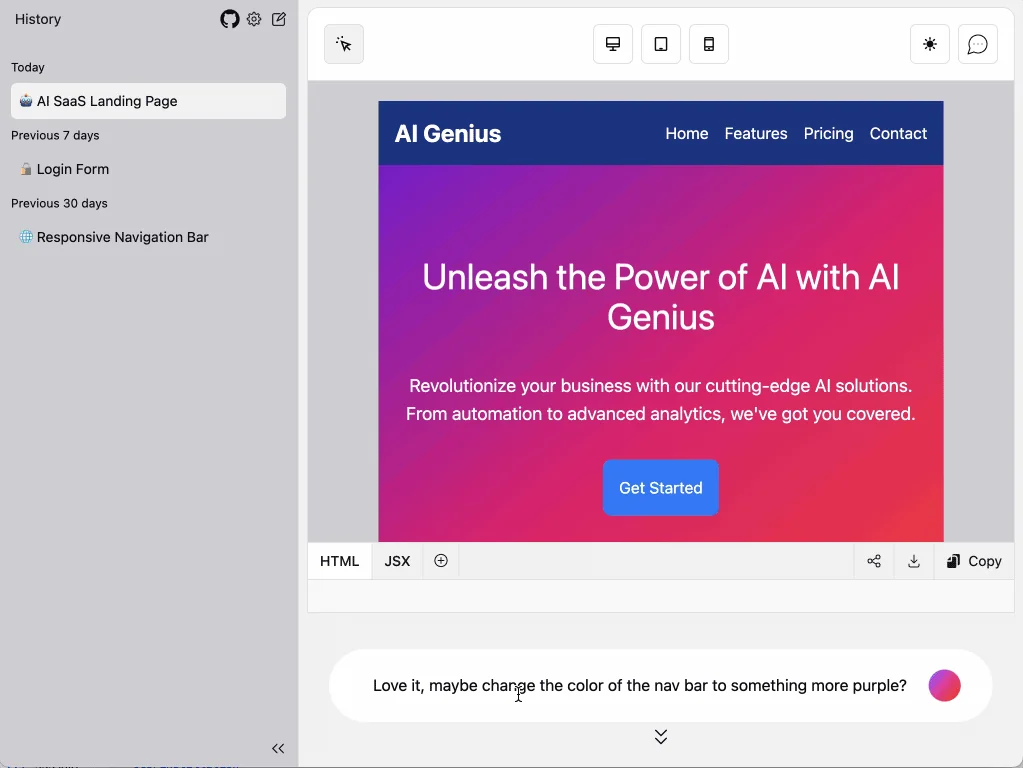Open the GitHub repository link

click(x=229, y=19)
